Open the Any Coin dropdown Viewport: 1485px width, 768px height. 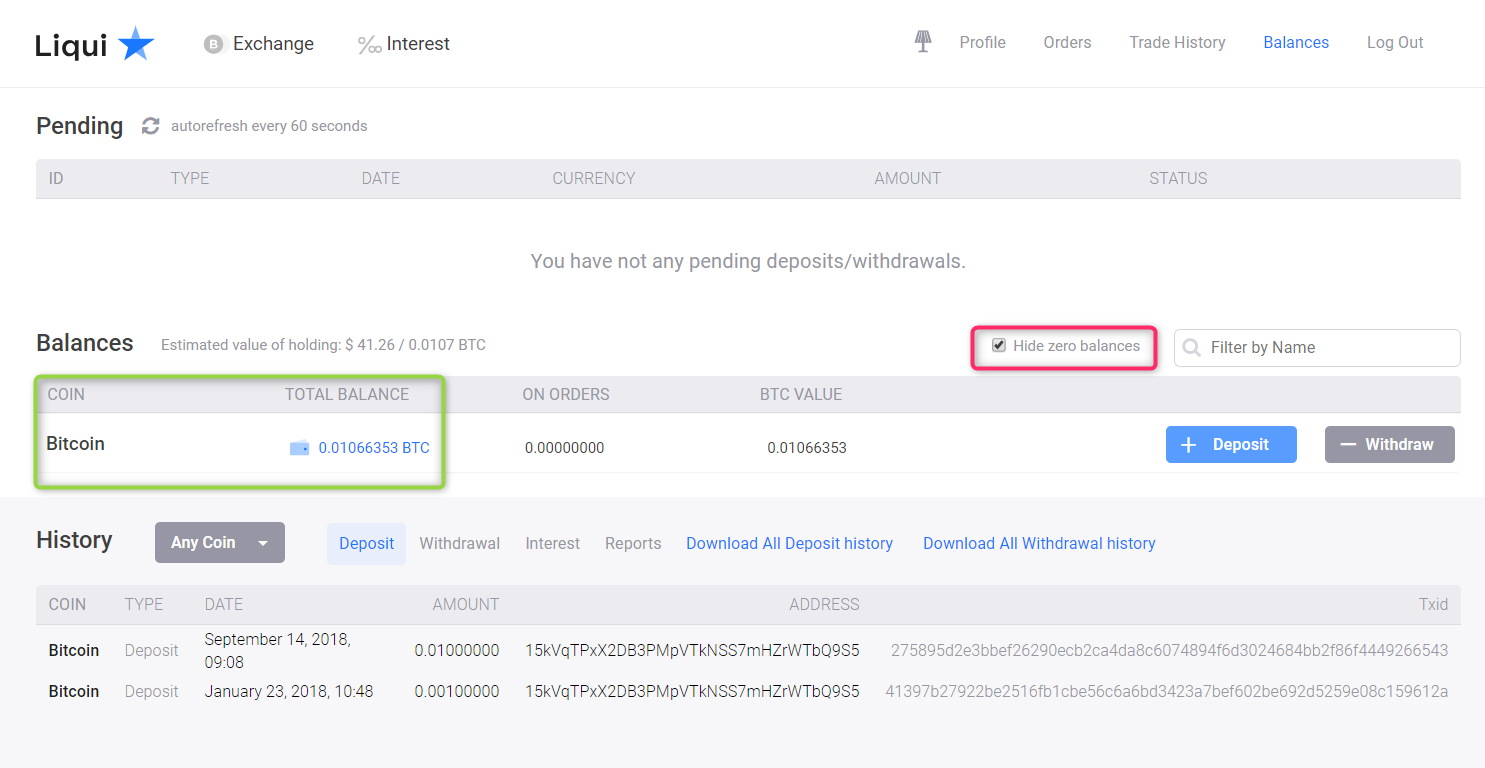click(220, 542)
